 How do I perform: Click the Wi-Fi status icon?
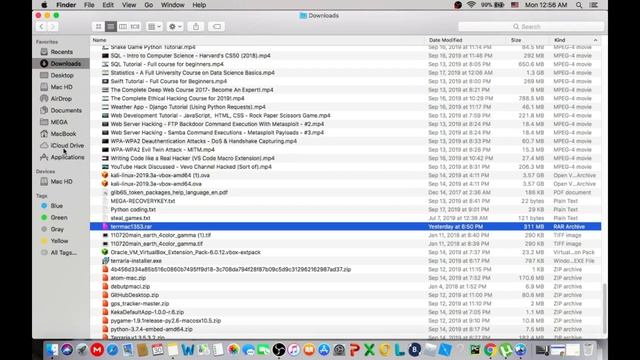pyautogui.click(x=471, y=5)
